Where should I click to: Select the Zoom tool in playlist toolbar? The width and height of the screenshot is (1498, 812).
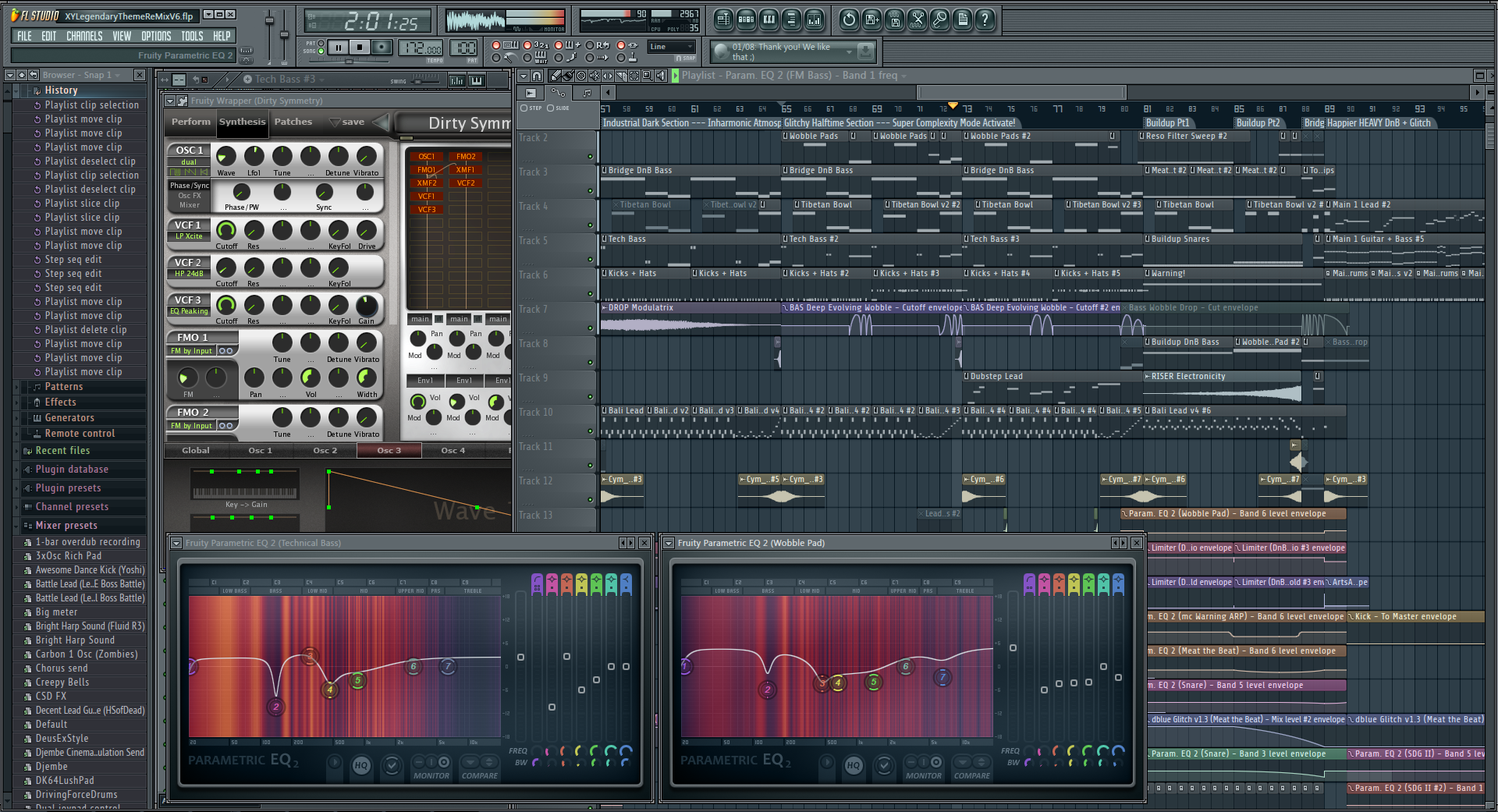point(647,76)
